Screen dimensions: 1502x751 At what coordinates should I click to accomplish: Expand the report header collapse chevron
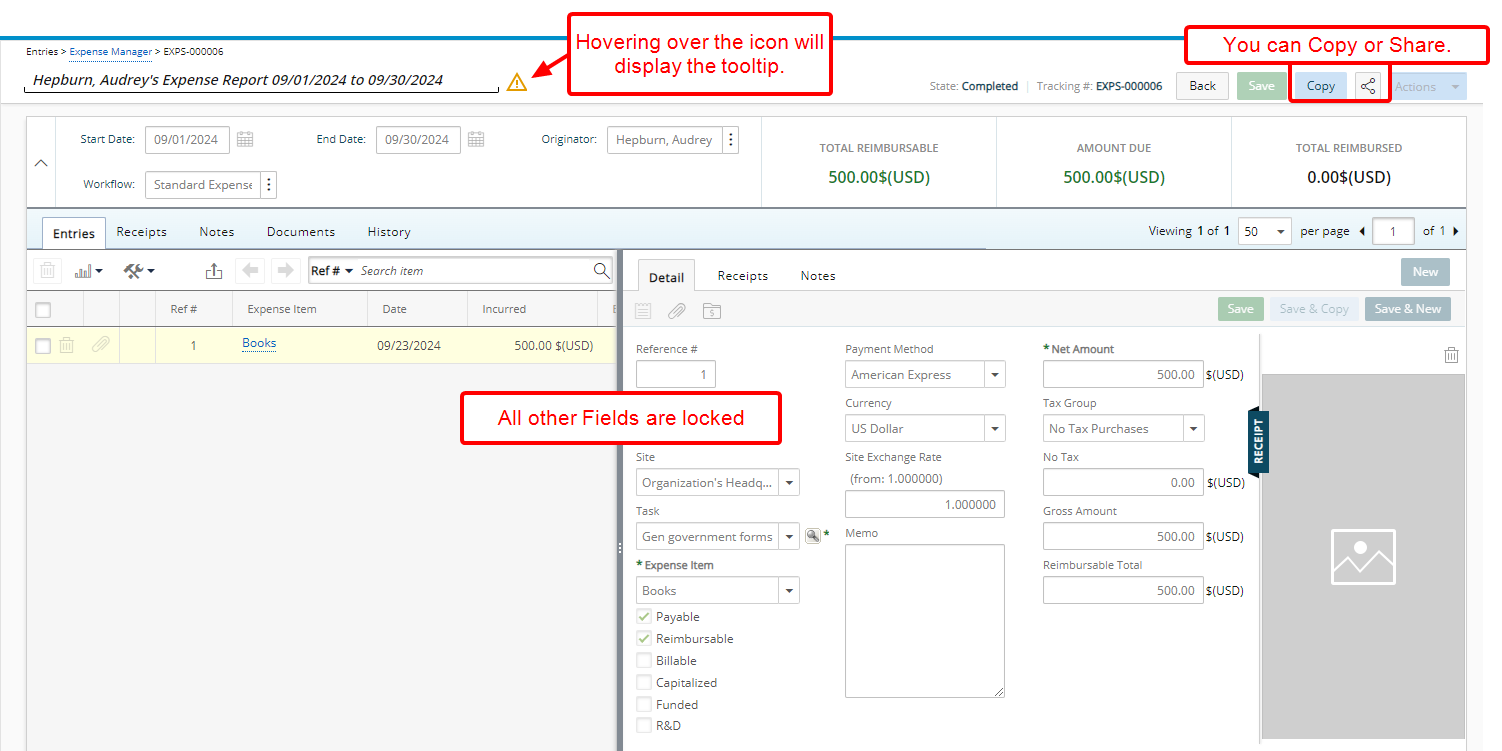click(x=41, y=162)
